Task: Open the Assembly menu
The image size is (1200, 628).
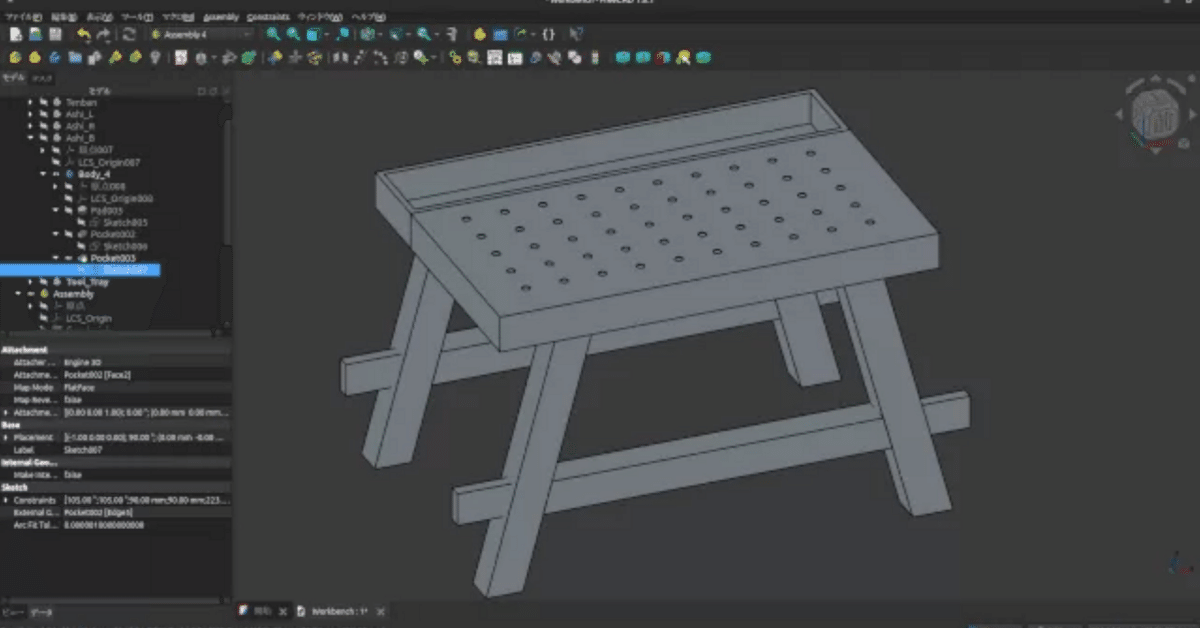Action: 220,18
